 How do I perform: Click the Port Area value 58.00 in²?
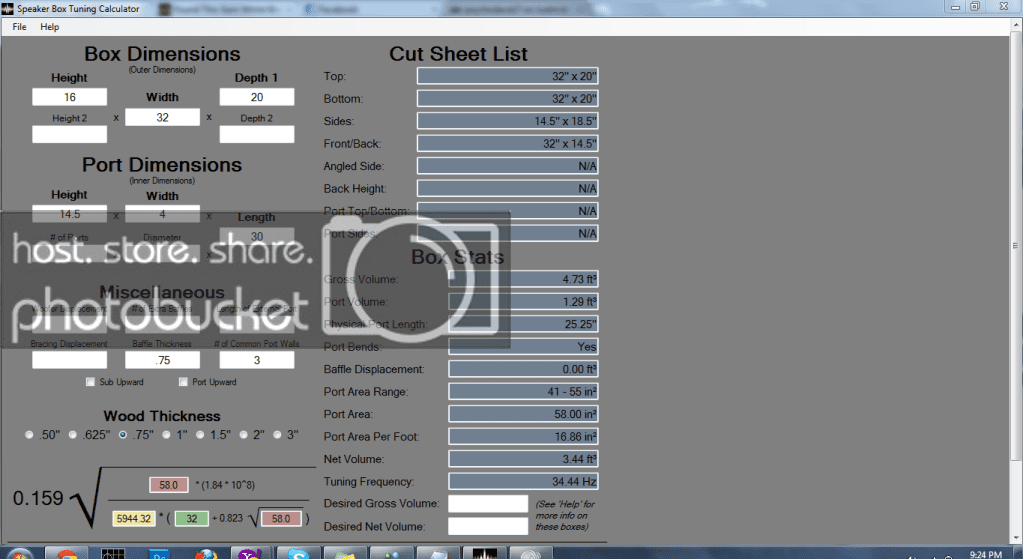[523, 414]
